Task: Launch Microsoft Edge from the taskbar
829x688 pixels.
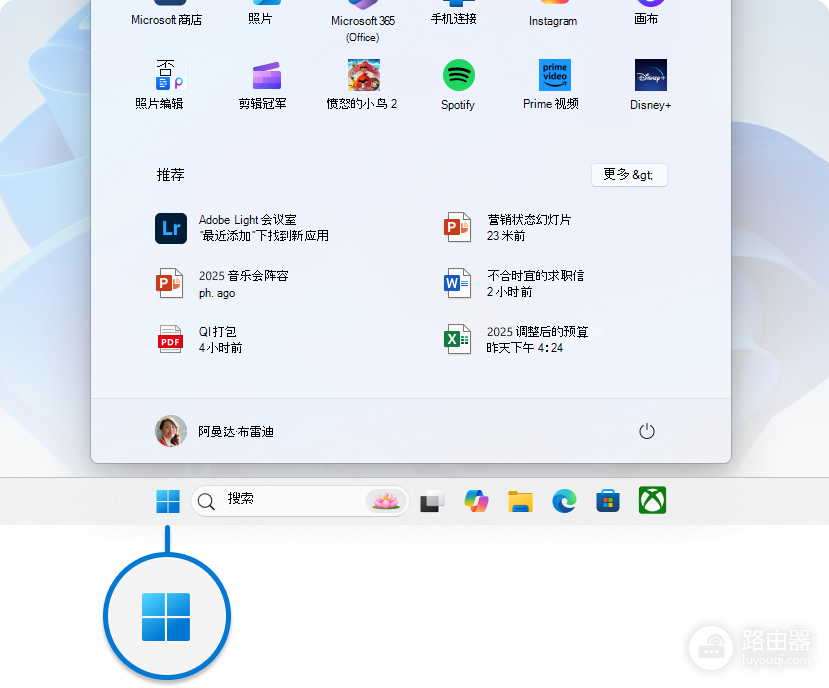Action: point(564,501)
